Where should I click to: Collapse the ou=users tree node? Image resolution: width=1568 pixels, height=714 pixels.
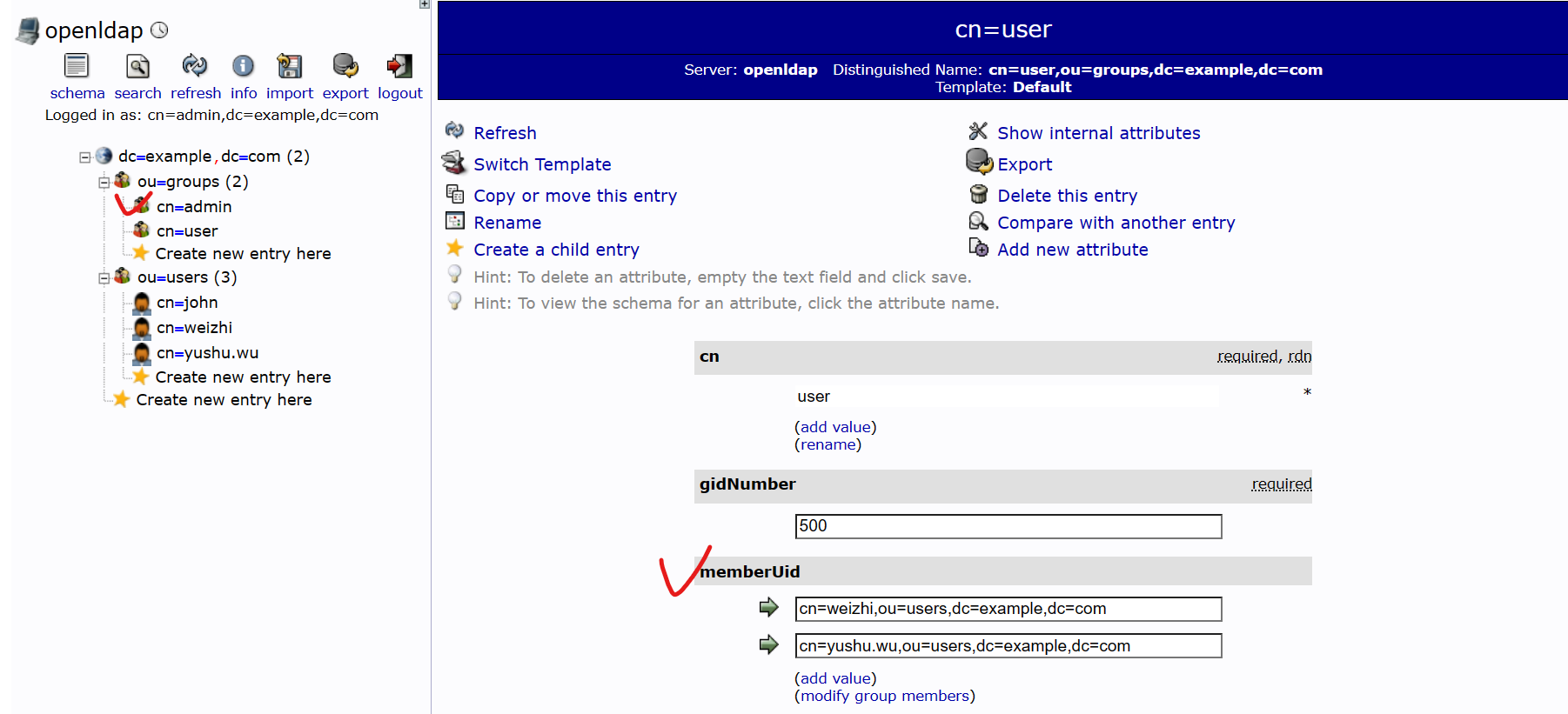pos(104,278)
